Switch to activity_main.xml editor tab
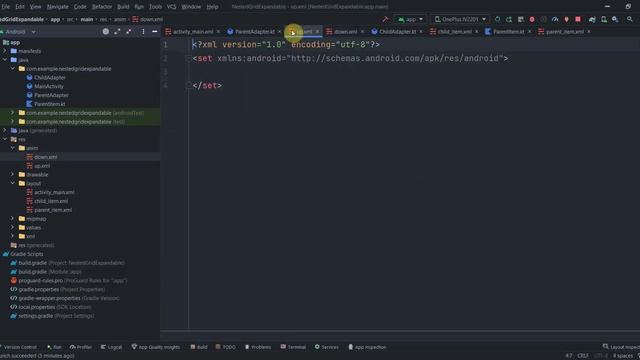 coord(193,31)
